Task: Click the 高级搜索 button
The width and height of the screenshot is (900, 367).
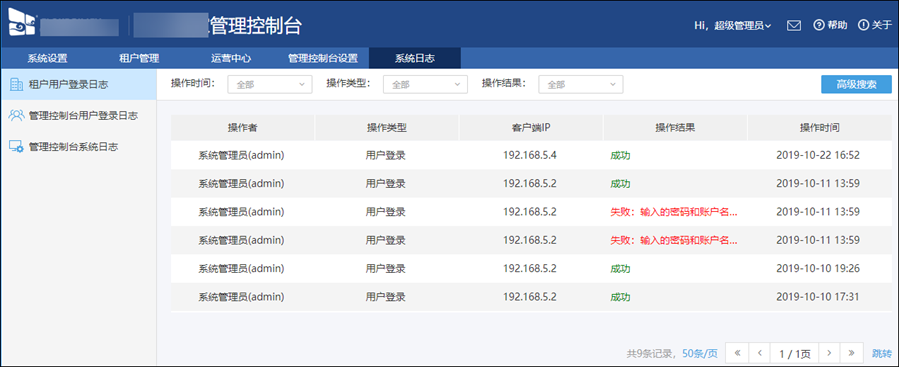Action: pyautogui.click(x=856, y=84)
